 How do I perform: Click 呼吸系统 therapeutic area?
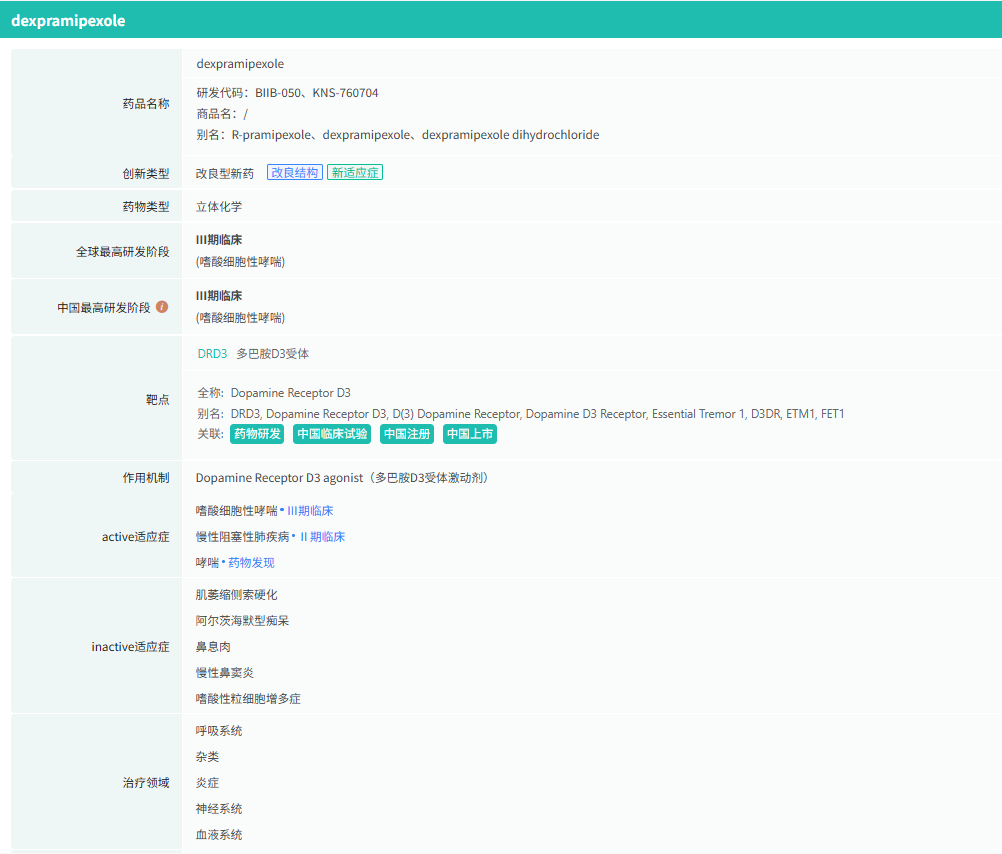click(x=219, y=731)
